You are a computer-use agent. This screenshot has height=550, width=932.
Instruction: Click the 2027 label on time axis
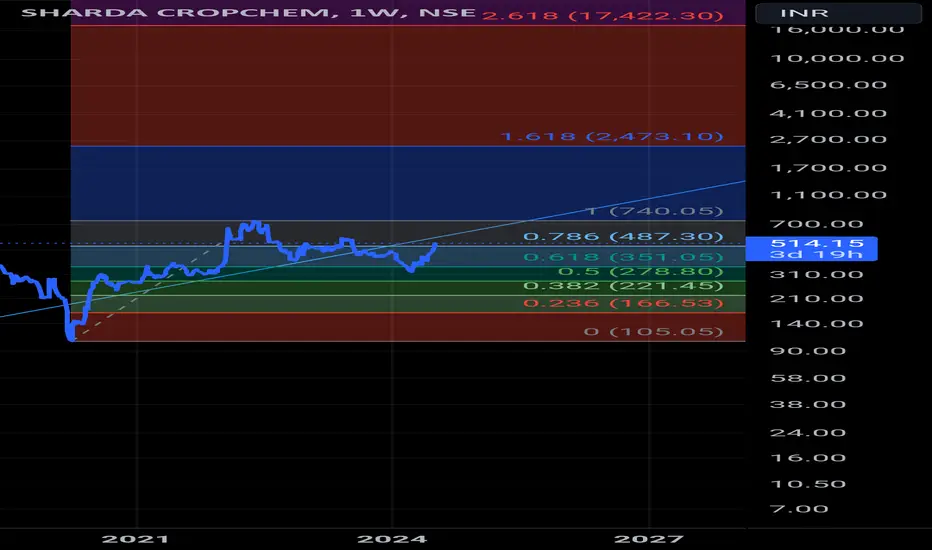click(x=648, y=539)
